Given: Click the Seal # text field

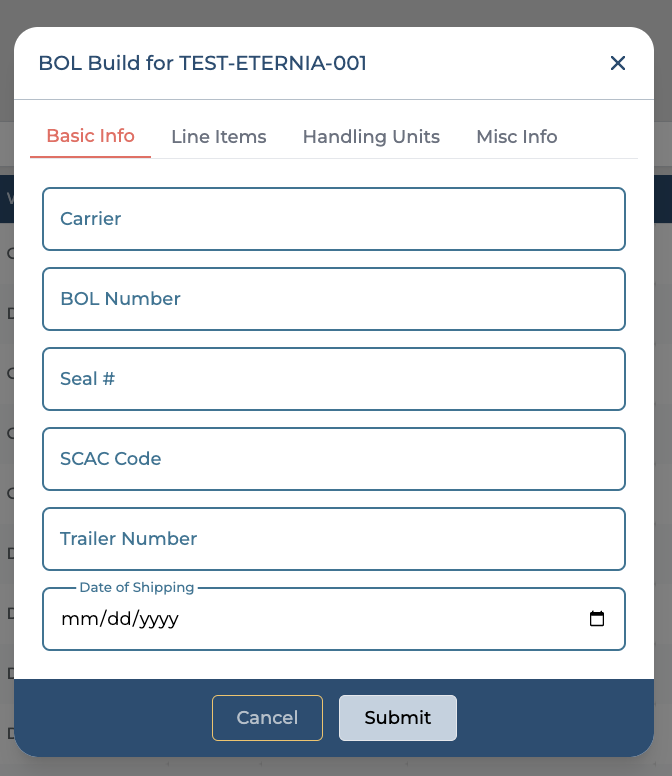Looking at the screenshot, I should [333, 379].
